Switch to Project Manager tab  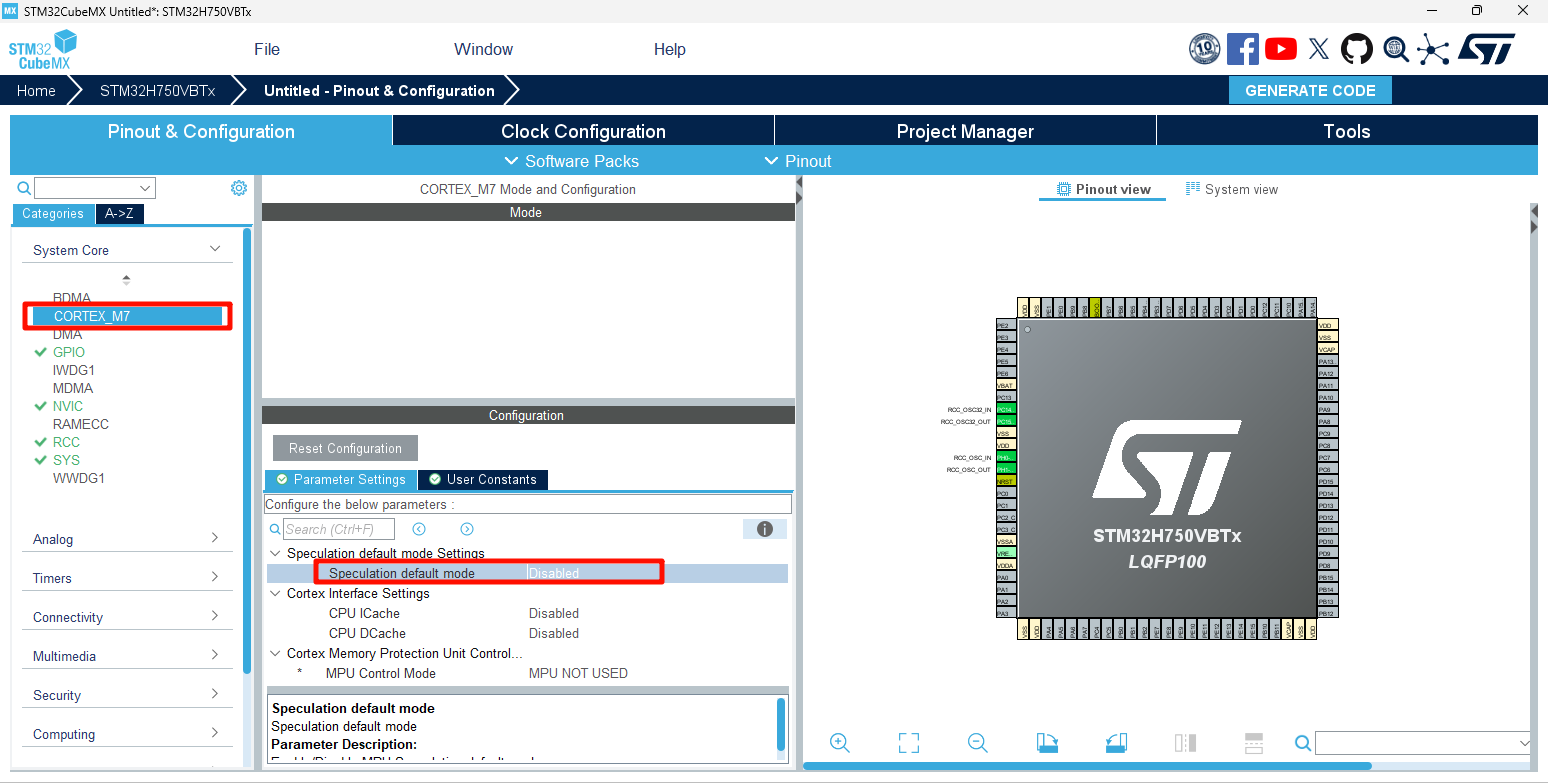[965, 131]
